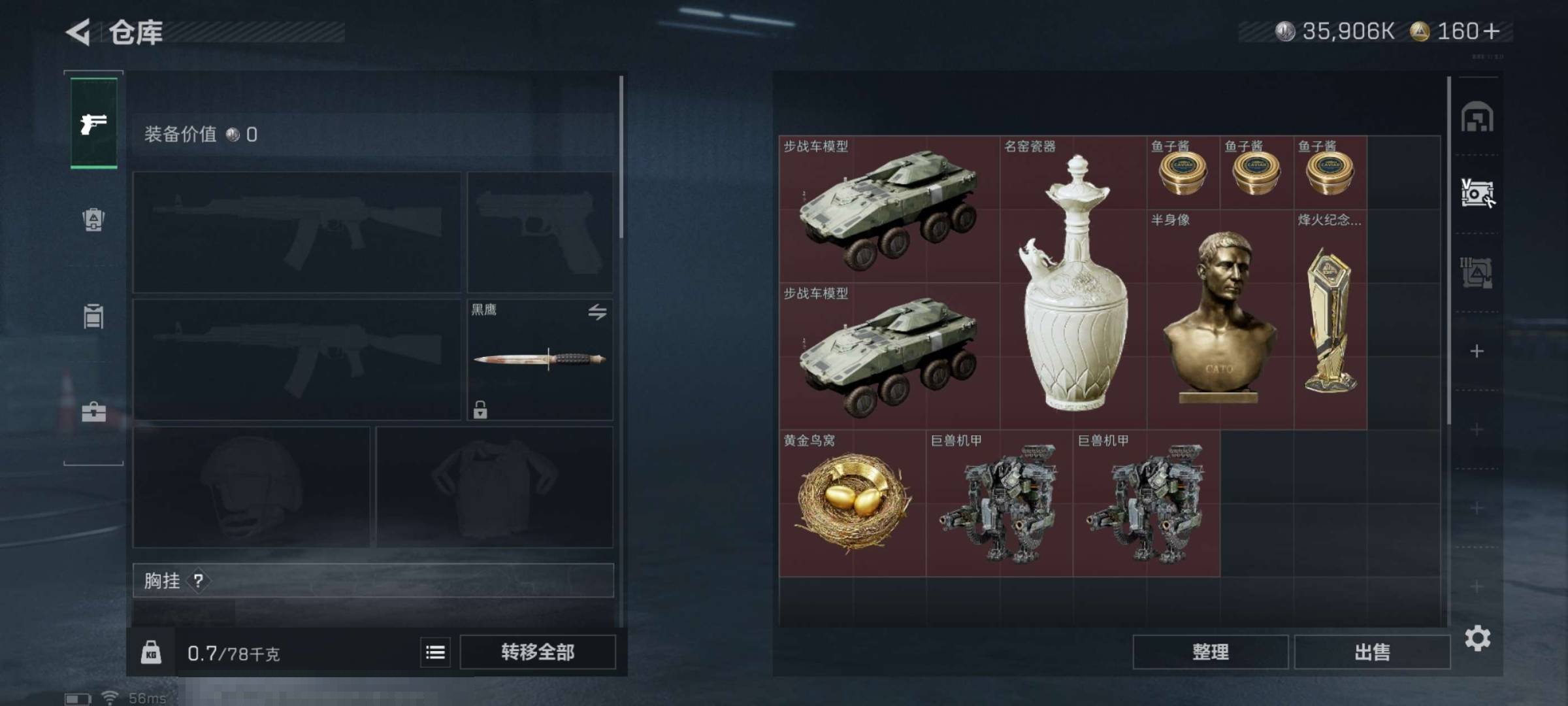The height and width of the screenshot is (706, 1568).
Task: Select the weapons pistol tab in sidebar
Action: pyautogui.click(x=93, y=124)
